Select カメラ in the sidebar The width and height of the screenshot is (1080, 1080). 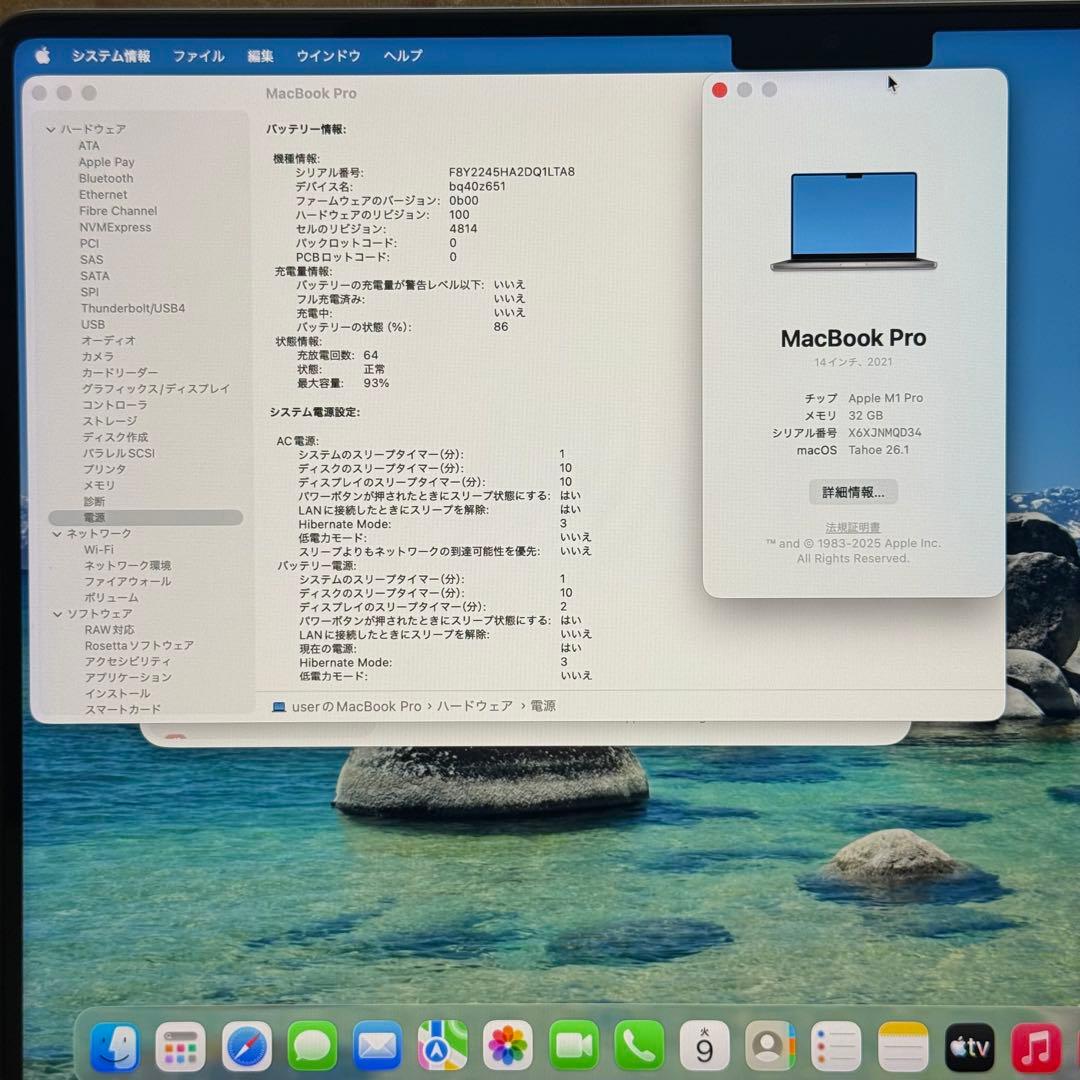[98, 356]
